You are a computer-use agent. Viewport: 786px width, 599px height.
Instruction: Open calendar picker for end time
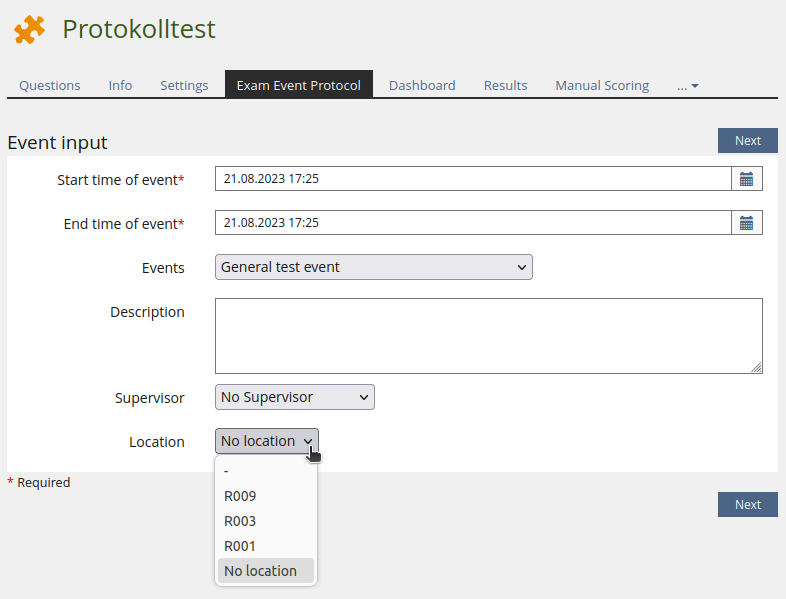pyautogui.click(x=746, y=223)
